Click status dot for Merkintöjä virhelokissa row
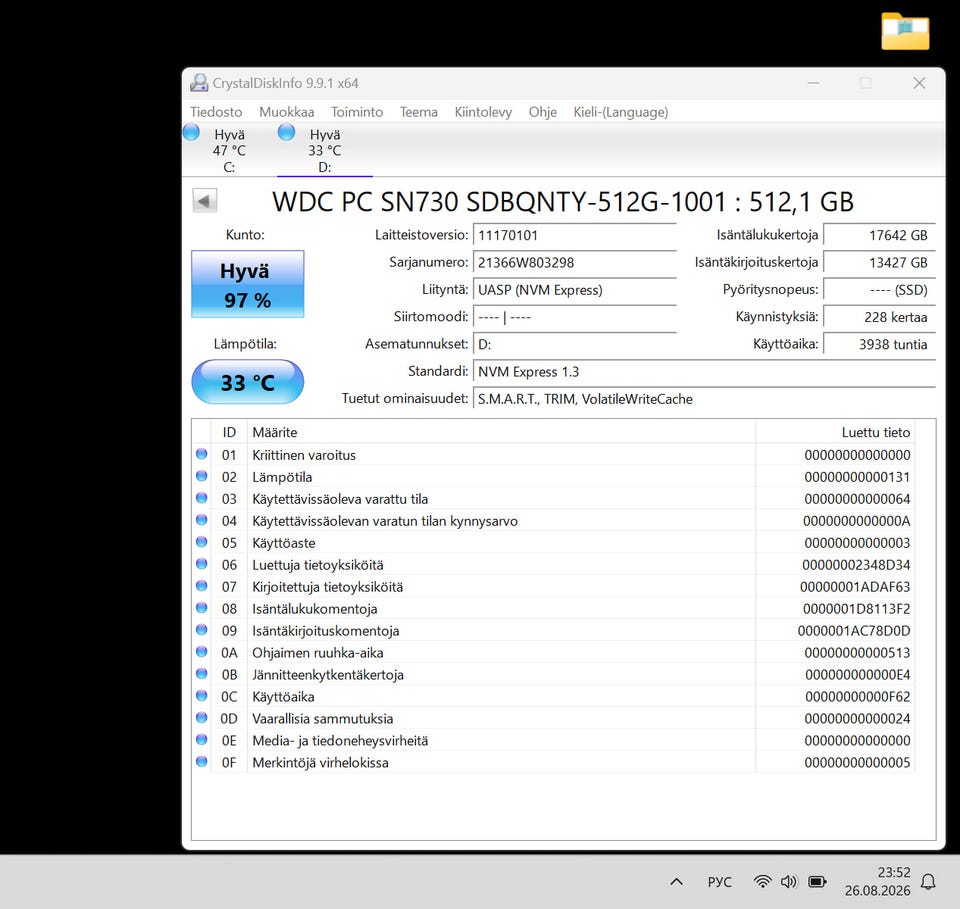The width and height of the screenshot is (960, 909). coord(201,762)
